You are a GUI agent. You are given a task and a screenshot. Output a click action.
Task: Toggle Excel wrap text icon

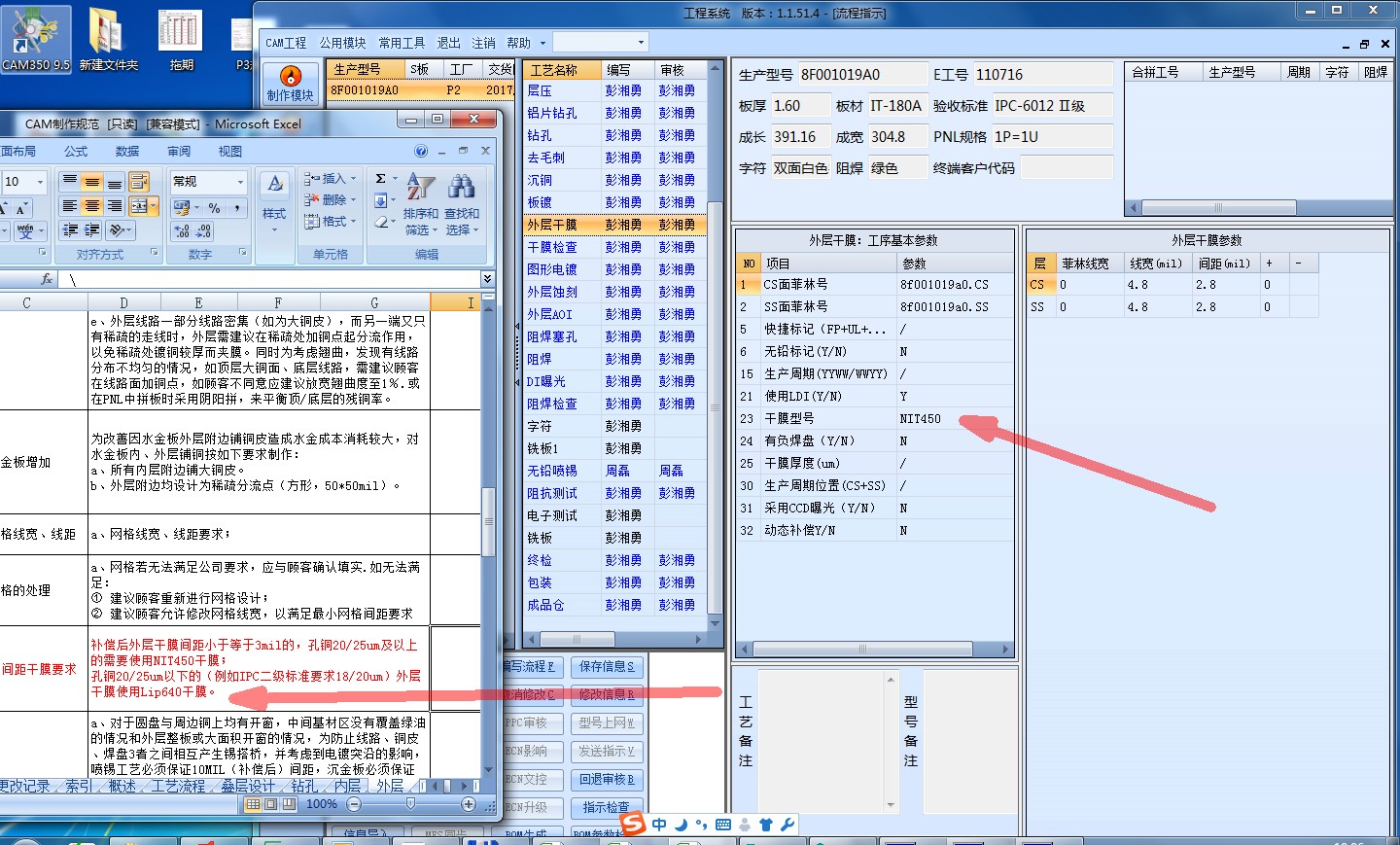139,182
